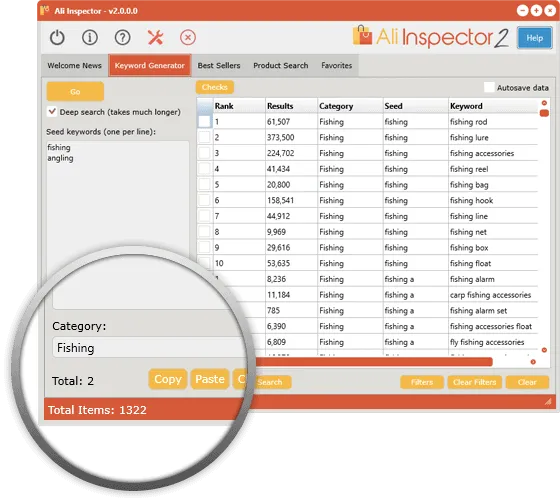Click the orange Go button

[x=75, y=92]
